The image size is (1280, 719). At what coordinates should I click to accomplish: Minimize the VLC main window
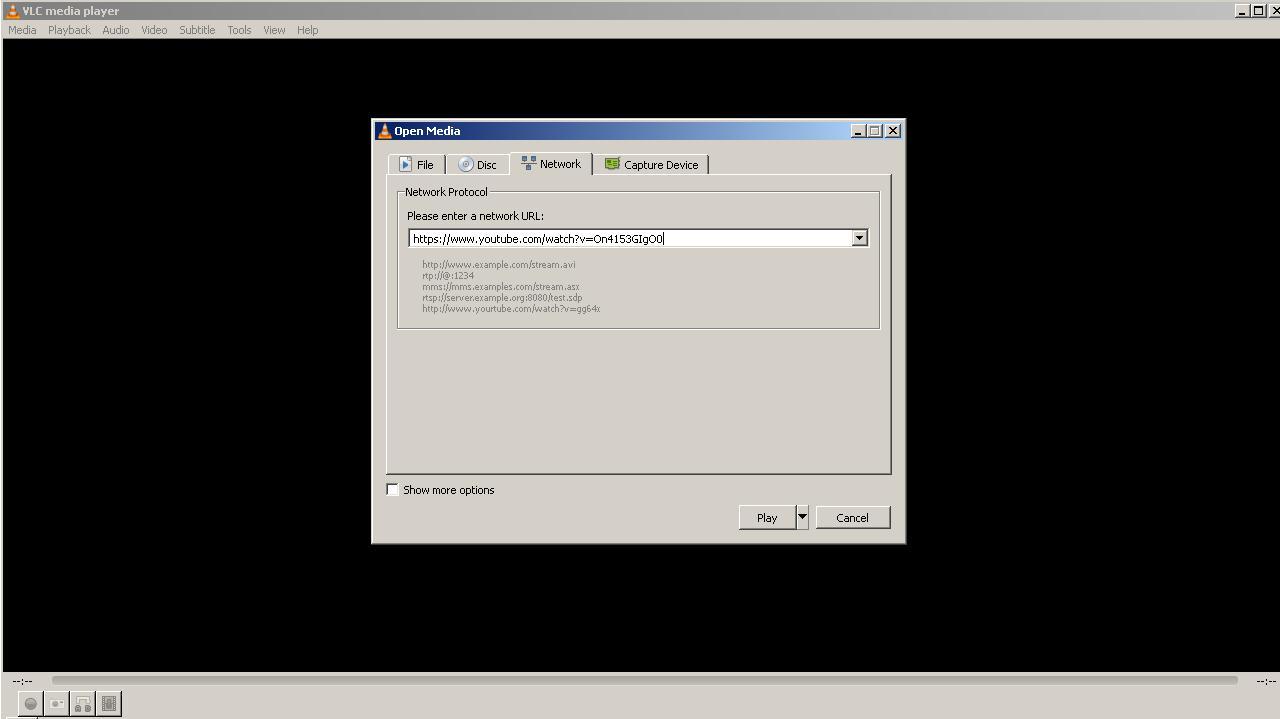[x=1242, y=11]
